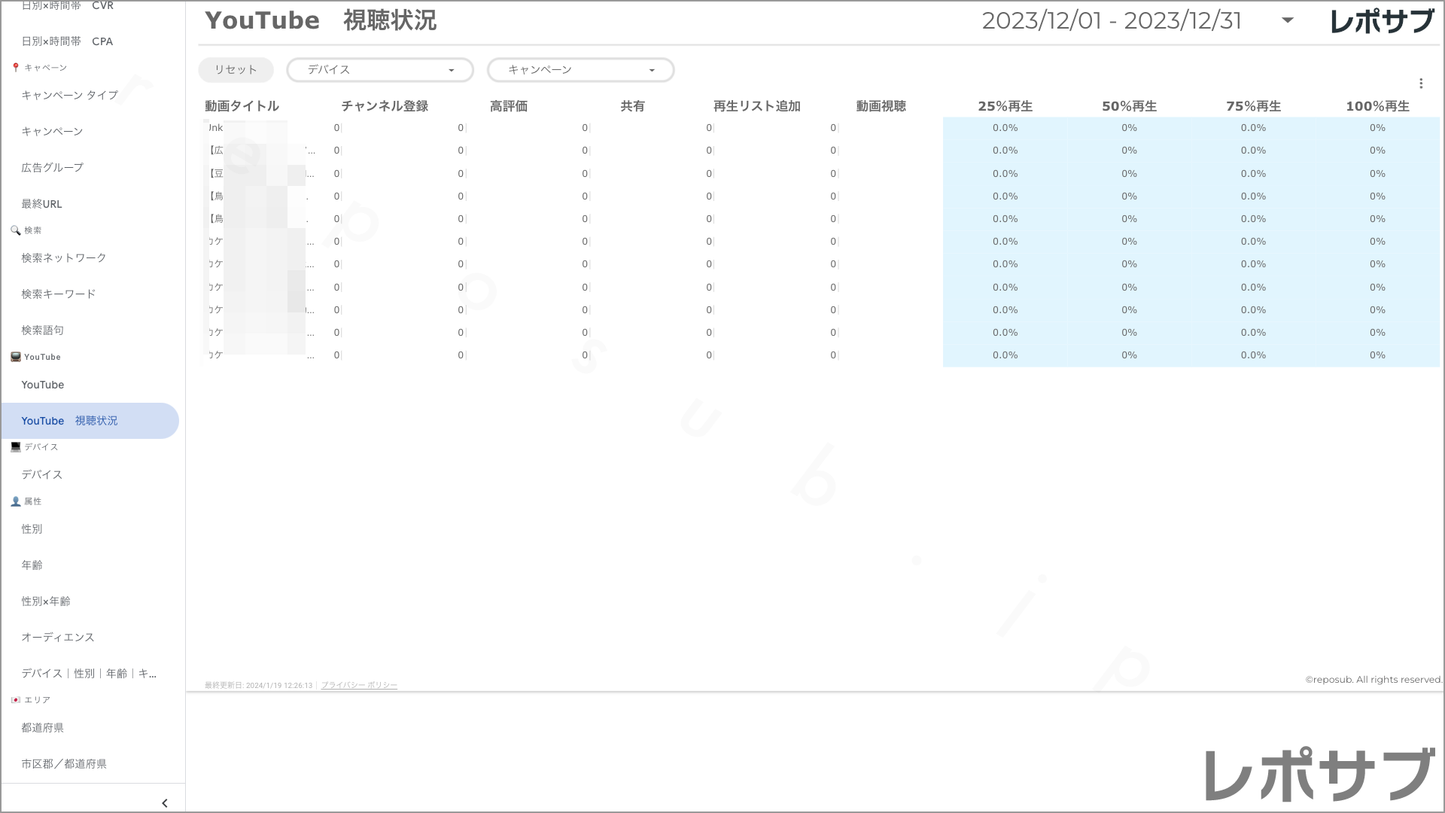Click the 動画タイトル column header
The width and height of the screenshot is (1445, 813).
242,106
